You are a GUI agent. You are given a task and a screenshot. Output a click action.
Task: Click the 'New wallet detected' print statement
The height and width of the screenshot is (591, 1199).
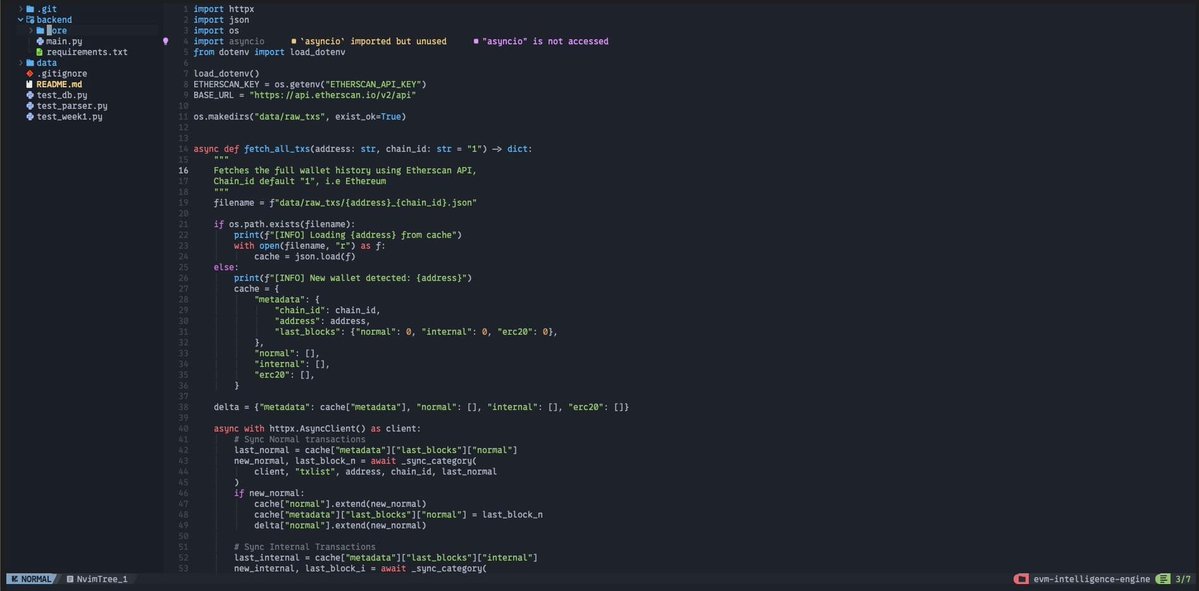pyautogui.click(x=353, y=278)
